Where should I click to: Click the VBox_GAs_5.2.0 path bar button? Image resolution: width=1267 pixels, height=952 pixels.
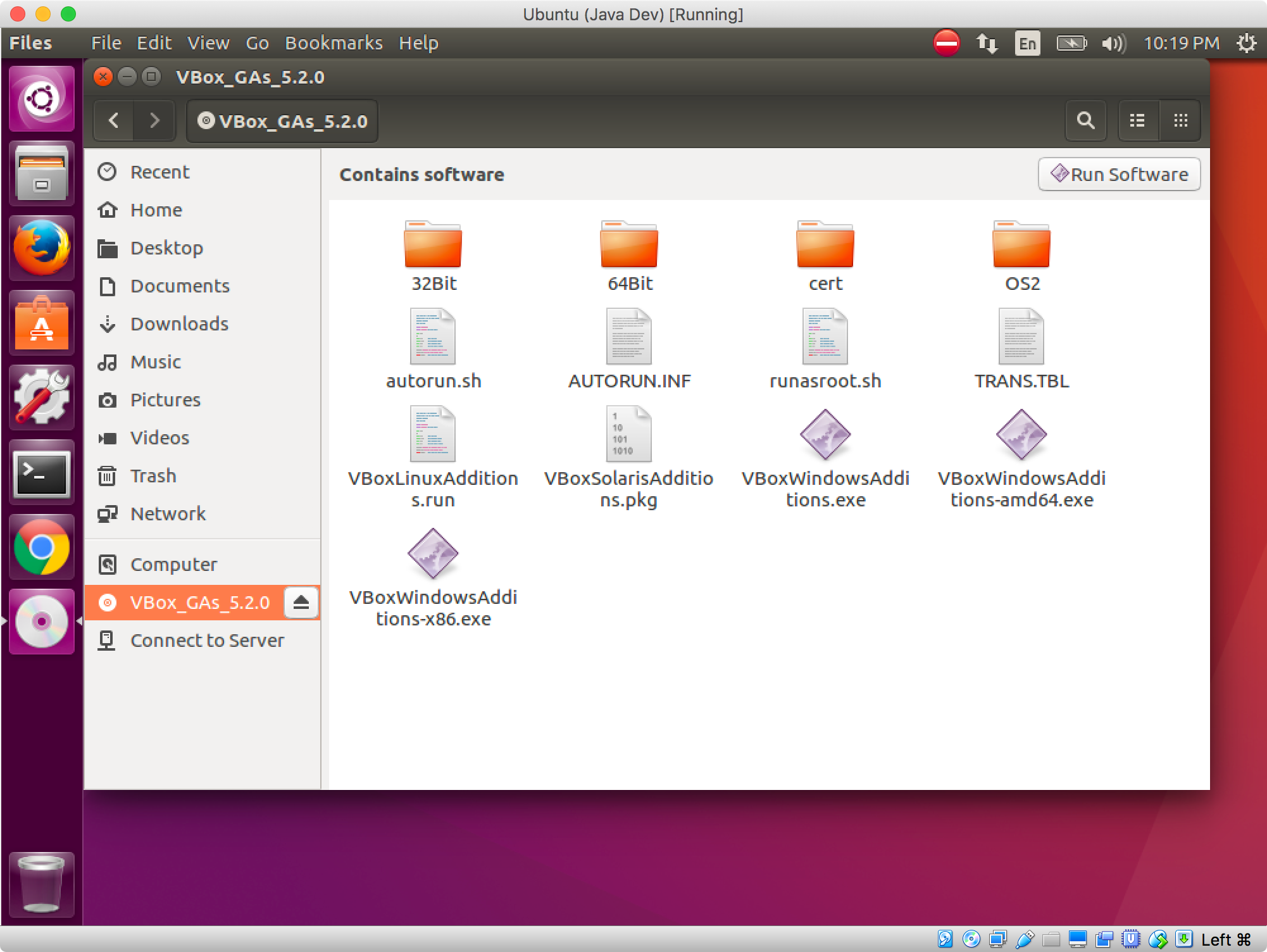282,121
